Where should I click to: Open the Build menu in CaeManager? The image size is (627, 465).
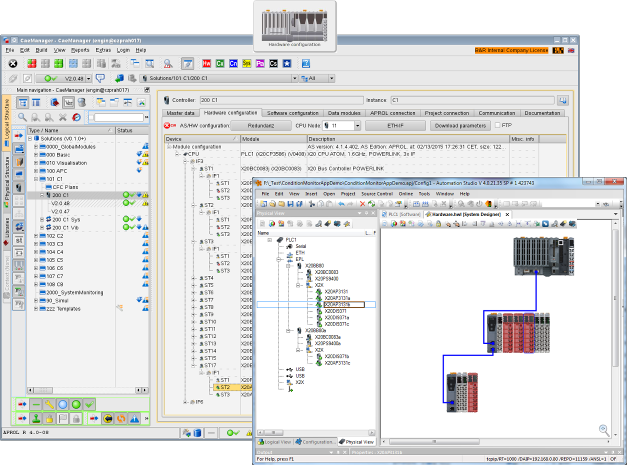point(41,50)
